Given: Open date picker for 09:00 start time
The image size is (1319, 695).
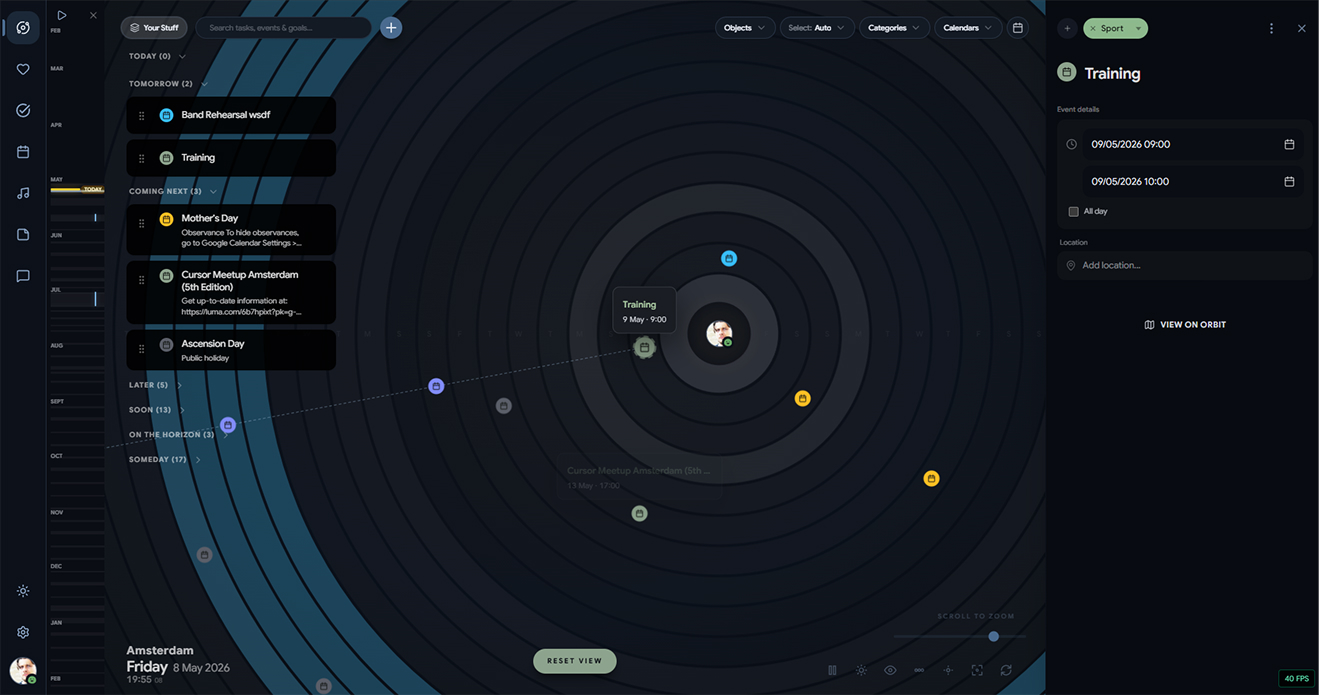Looking at the screenshot, I should tap(1289, 144).
